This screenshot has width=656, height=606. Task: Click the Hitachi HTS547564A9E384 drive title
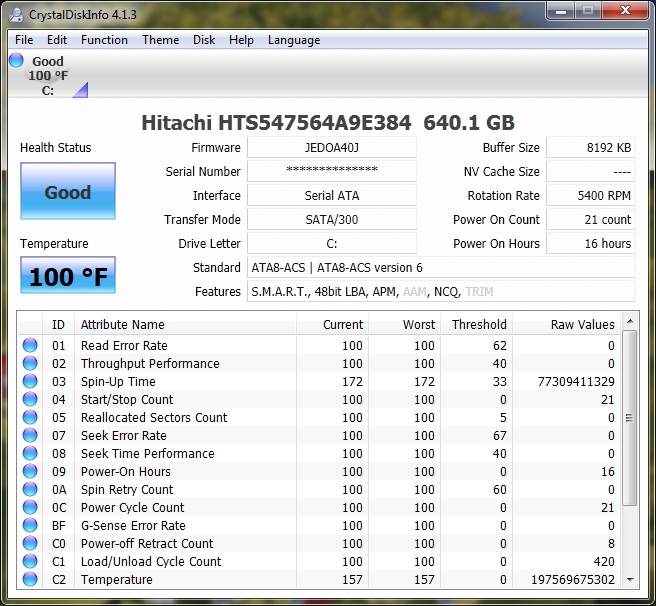328,123
